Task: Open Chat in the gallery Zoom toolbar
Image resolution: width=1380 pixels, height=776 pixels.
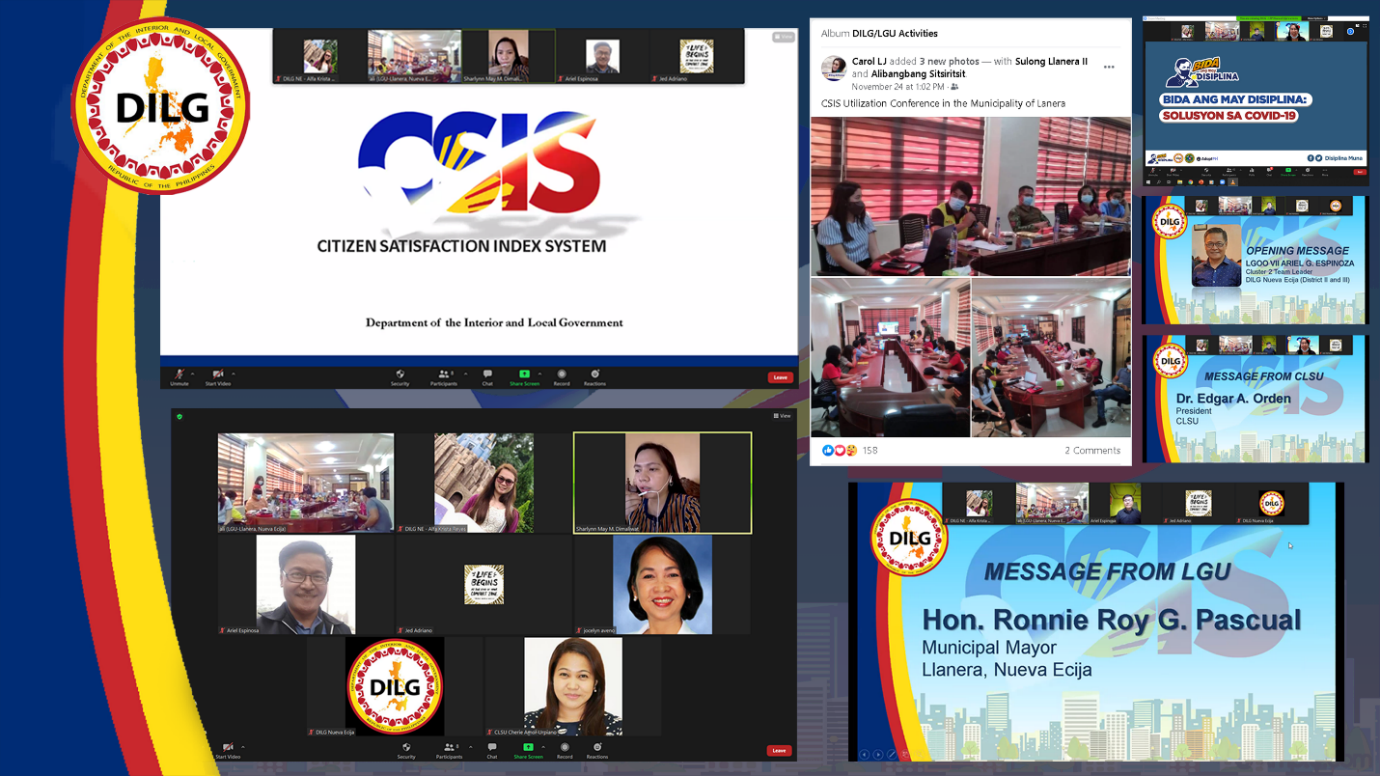Action: coord(492,750)
